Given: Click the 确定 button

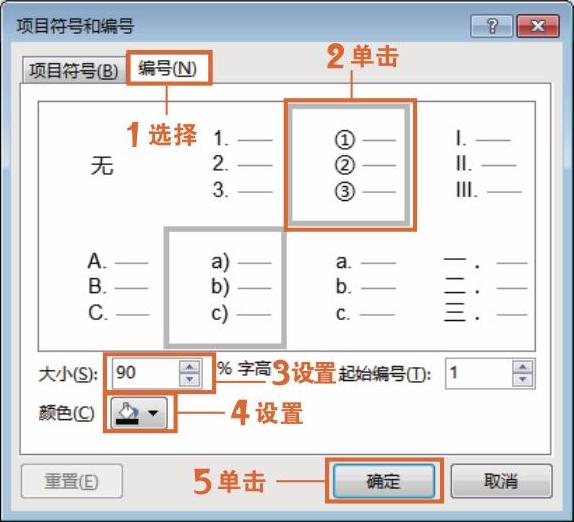Looking at the screenshot, I should (384, 481).
